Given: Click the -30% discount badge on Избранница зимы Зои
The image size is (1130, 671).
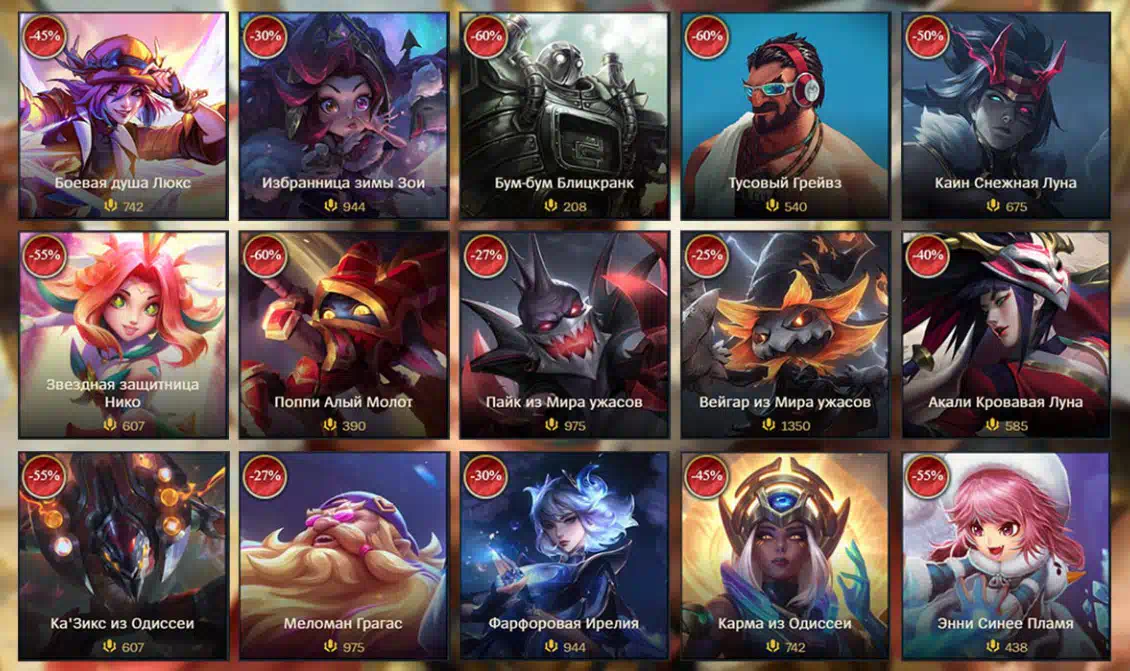Looking at the screenshot, I should coord(265,36).
